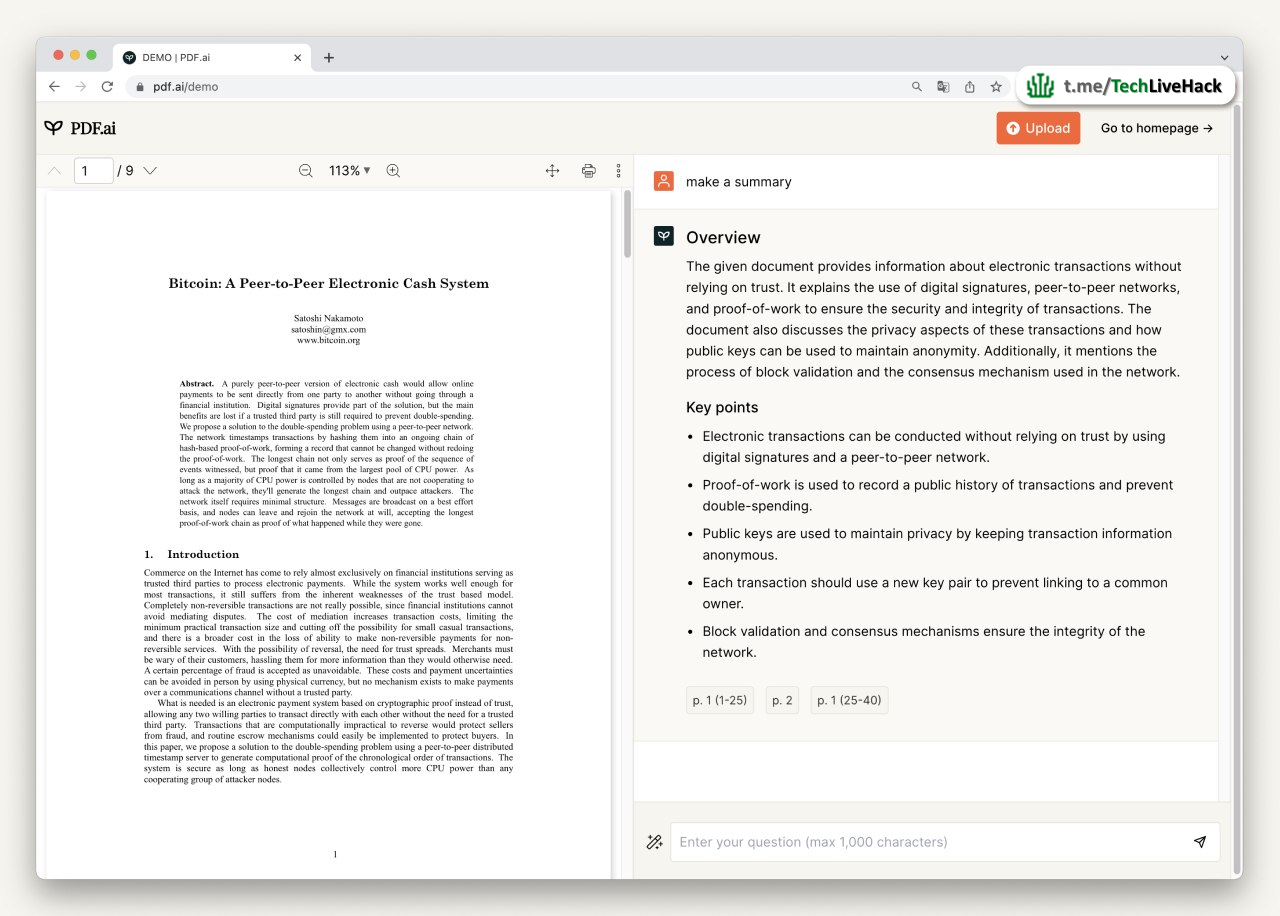Click the PDF.ai bot avatar beside Overview

pos(664,236)
